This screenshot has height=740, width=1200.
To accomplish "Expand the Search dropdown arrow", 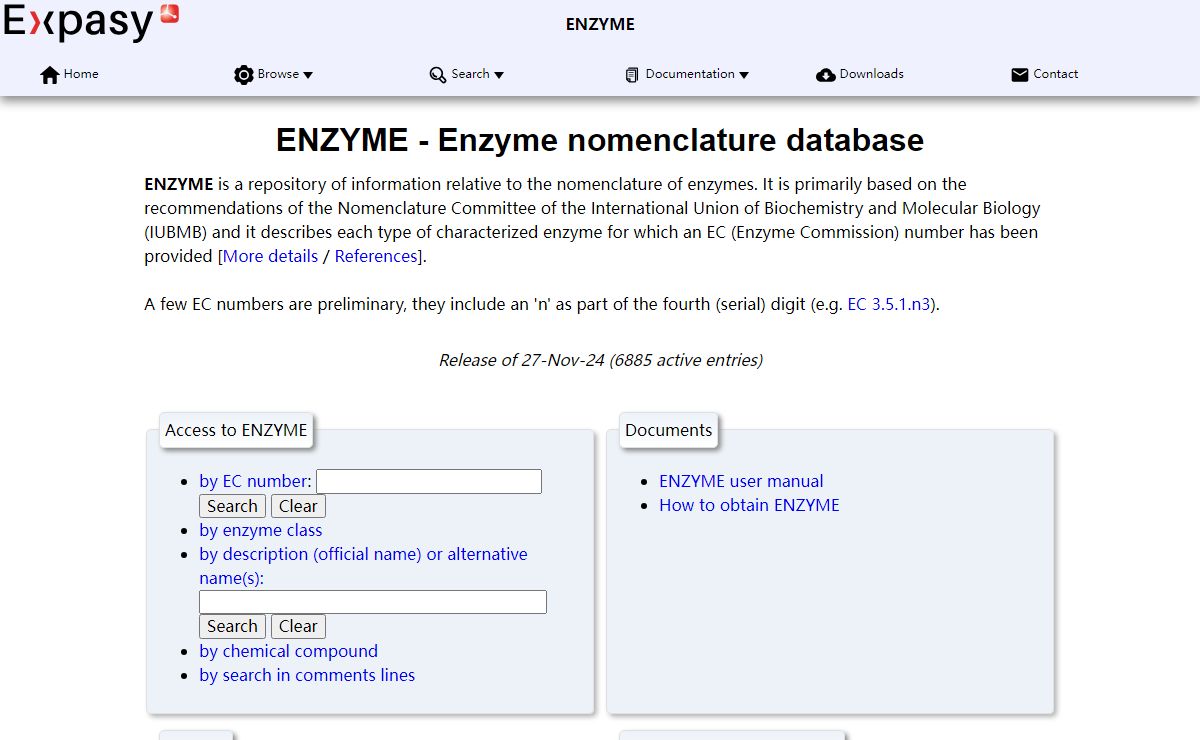I will (499, 75).
